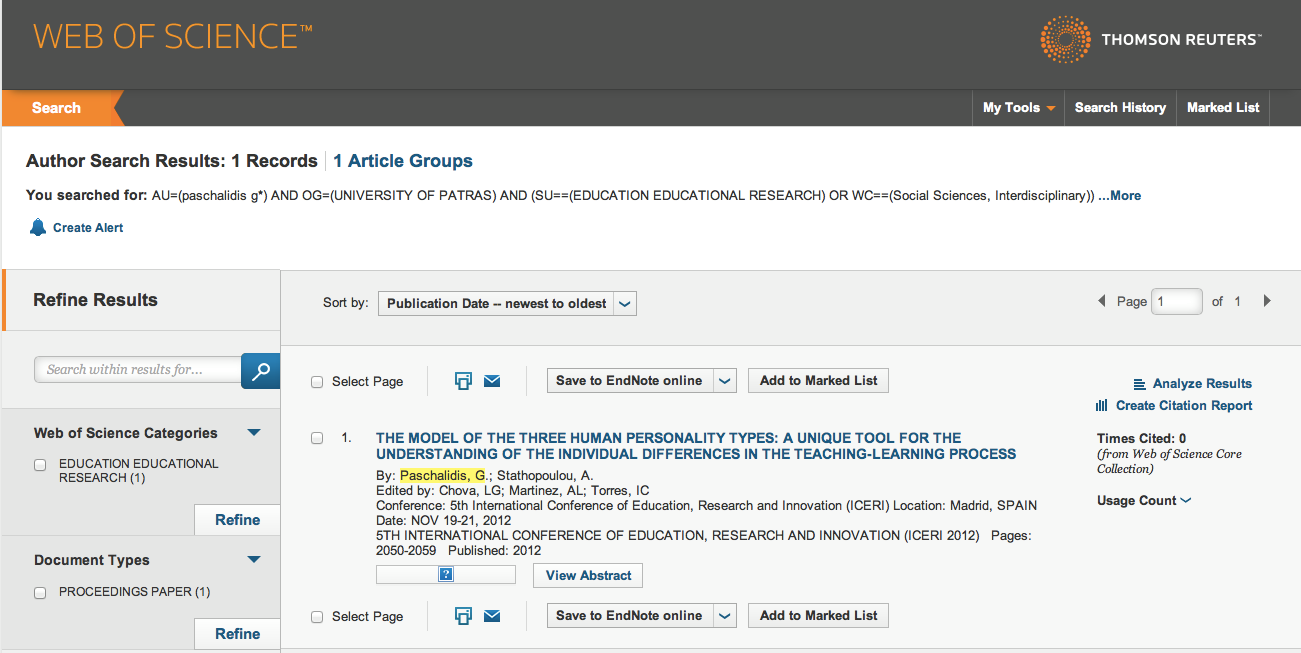The width and height of the screenshot is (1301, 653).
Task: Collapse the Web of Science Categories section
Action: click(x=254, y=433)
